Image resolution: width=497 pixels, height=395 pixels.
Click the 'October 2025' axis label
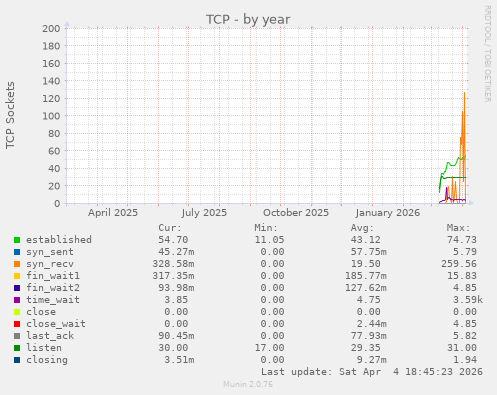tap(296, 213)
